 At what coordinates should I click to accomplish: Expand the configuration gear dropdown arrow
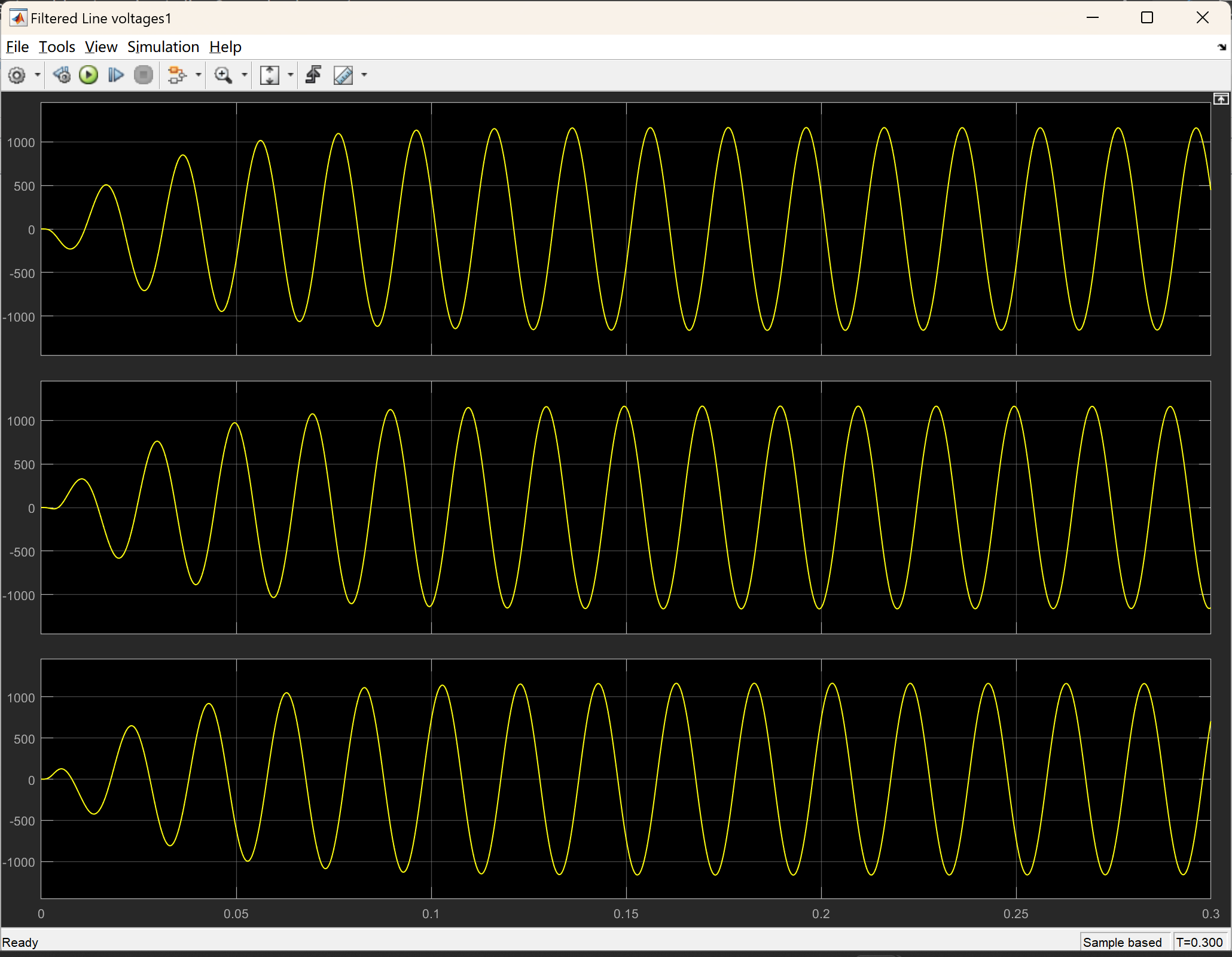(x=38, y=75)
